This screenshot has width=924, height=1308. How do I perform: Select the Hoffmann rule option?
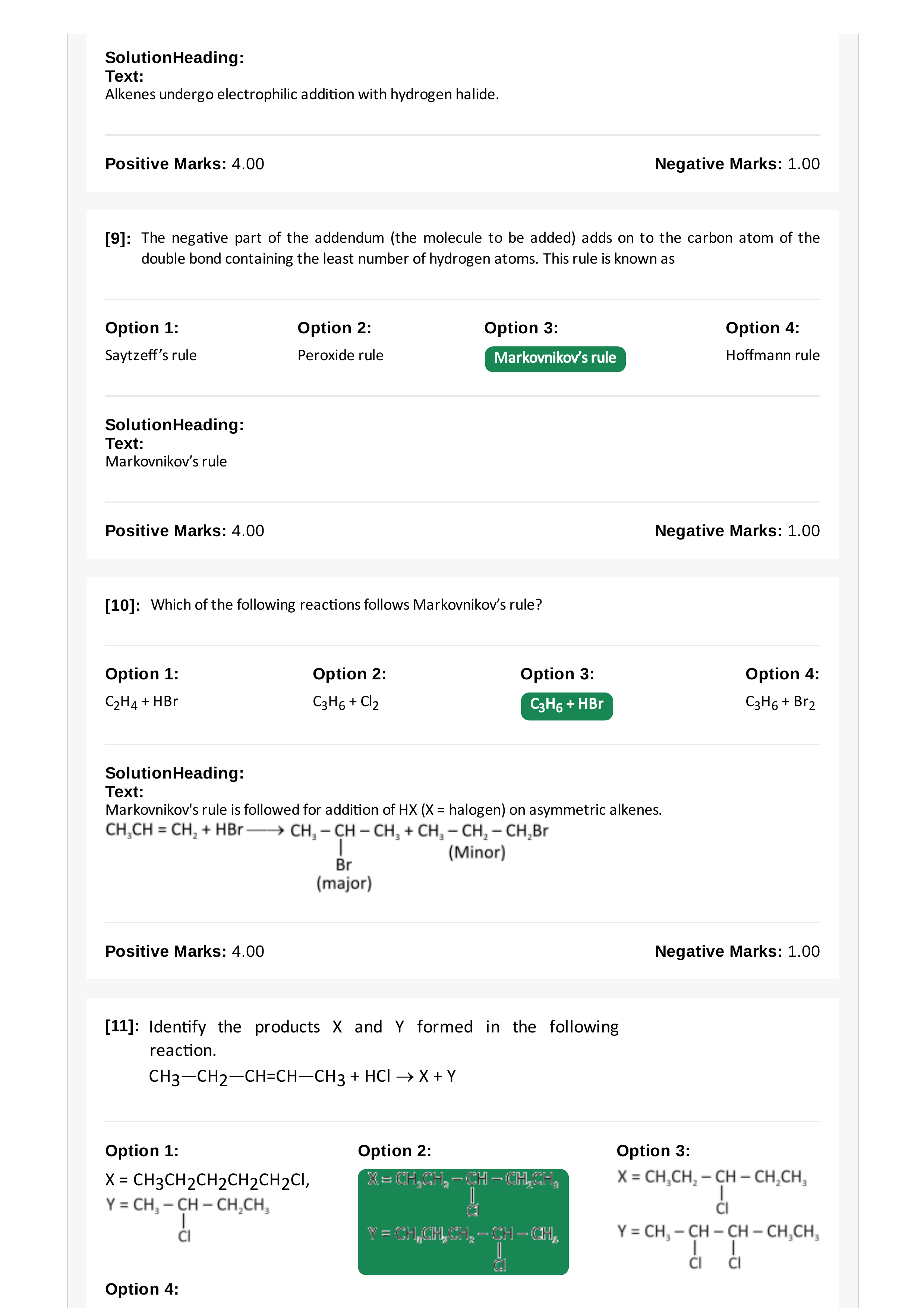pyautogui.click(x=773, y=355)
